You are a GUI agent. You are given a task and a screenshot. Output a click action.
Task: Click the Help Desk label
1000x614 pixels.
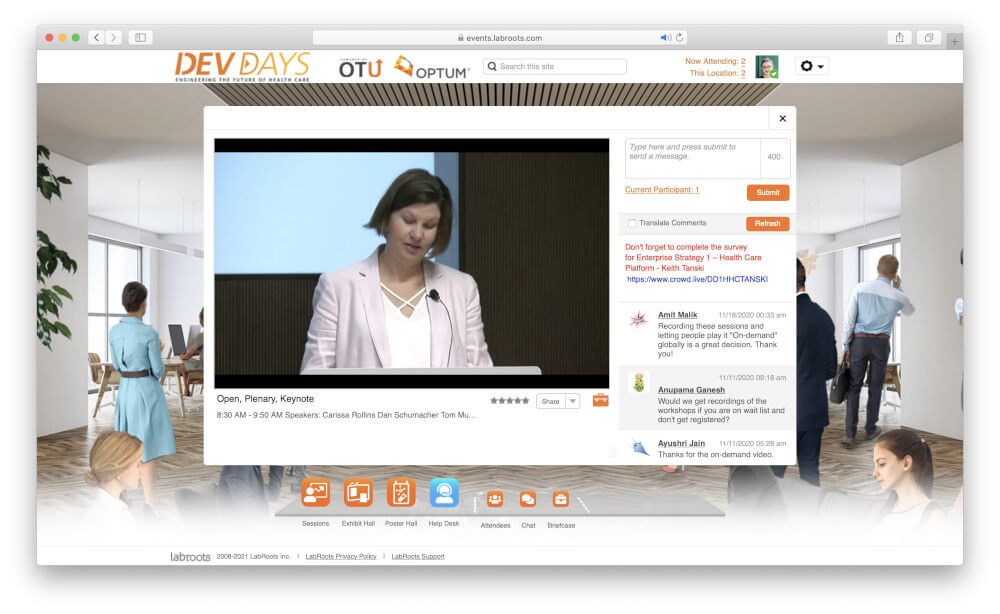point(444,523)
